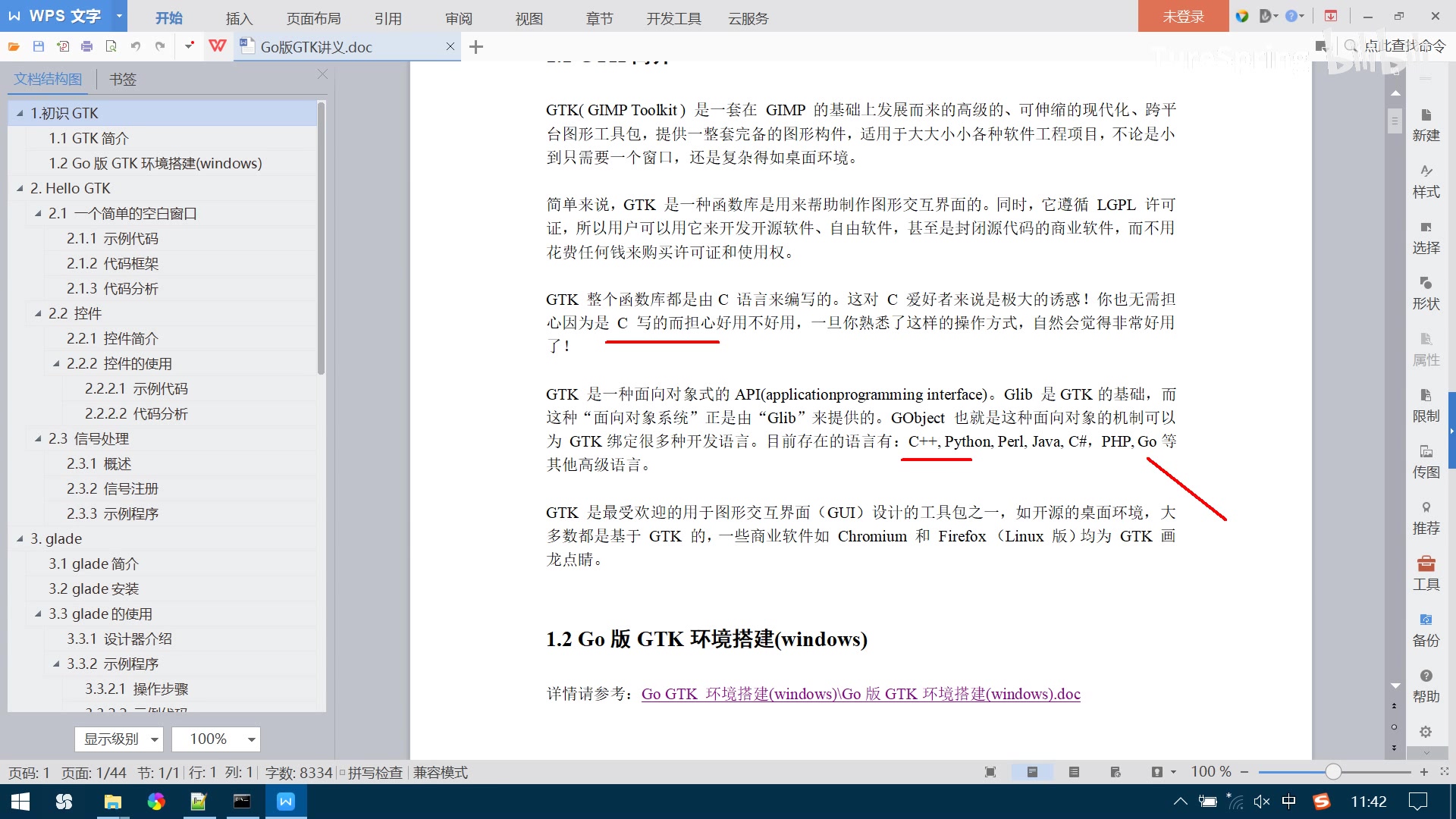Toggle 拼写检查 spell check in status bar
Image resolution: width=1456 pixels, height=819 pixels.
(x=374, y=773)
